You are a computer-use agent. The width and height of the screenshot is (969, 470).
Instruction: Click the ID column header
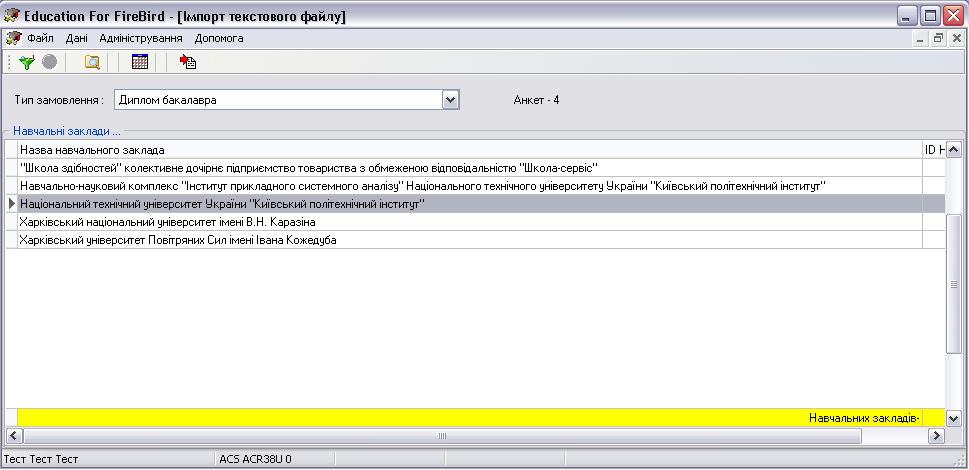tap(934, 149)
